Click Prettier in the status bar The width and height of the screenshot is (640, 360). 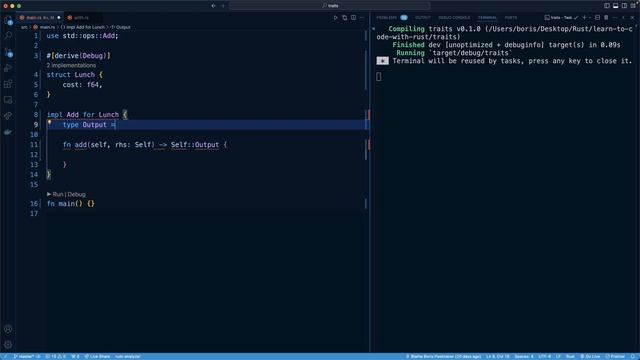click(615, 356)
